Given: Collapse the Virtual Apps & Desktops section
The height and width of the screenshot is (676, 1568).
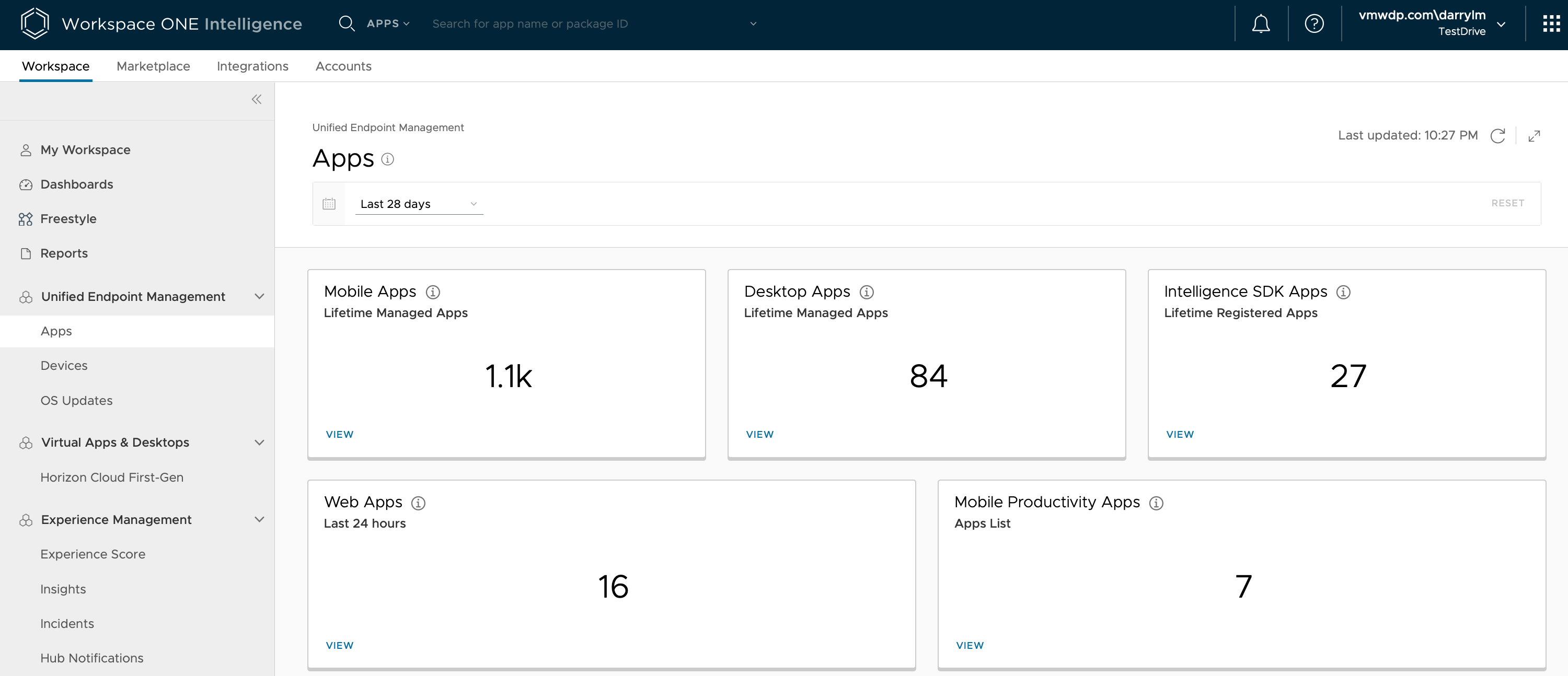Looking at the screenshot, I should (259, 442).
